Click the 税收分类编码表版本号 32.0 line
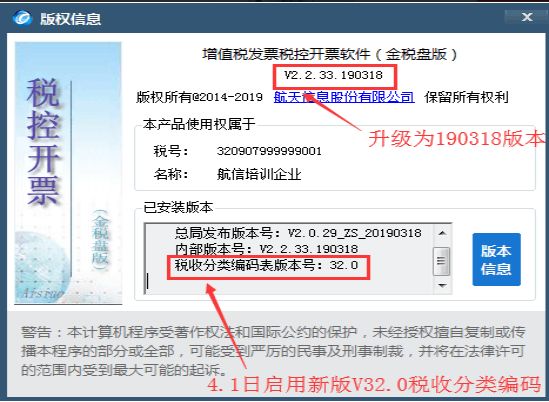 tap(266, 265)
